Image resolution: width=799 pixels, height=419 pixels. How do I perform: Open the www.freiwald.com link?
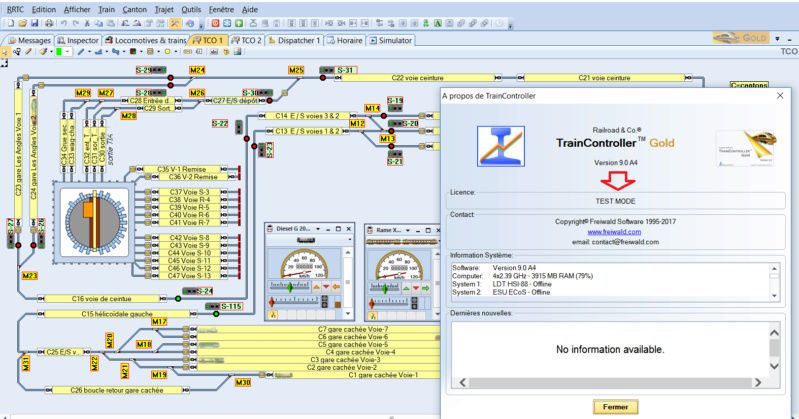[x=614, y=231]
